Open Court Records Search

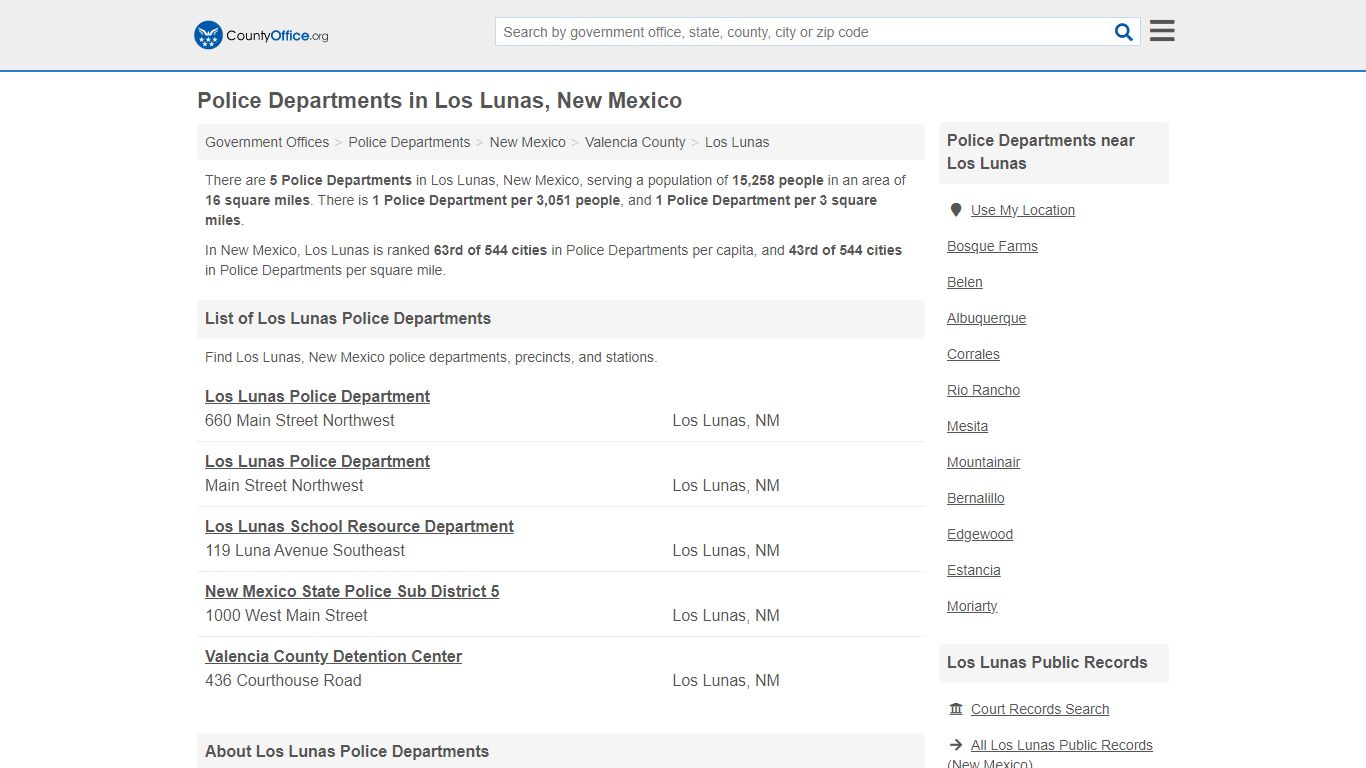pyautogui.click(x=1040, y=709)
